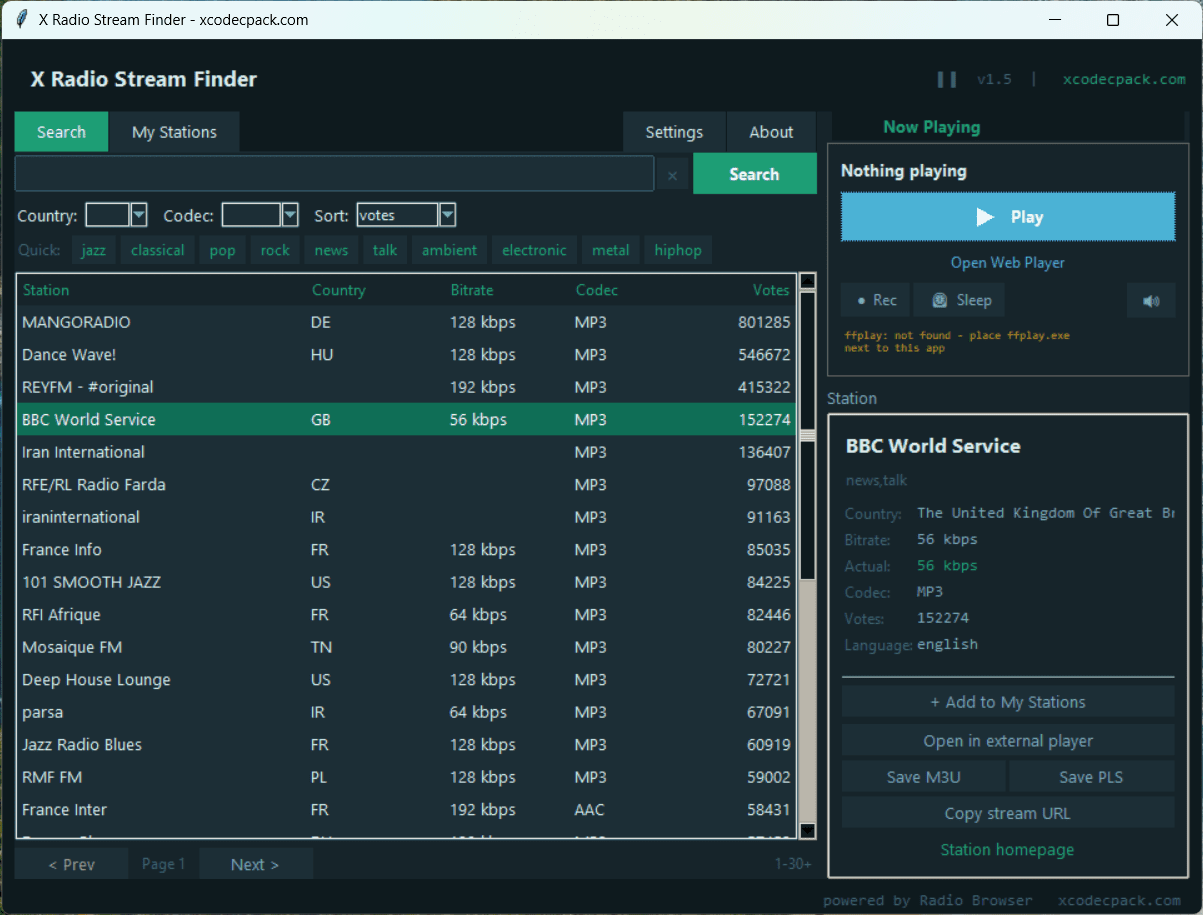Open the Station homepage link
Image resolution: width=1203 pixels, height=915 pixels.
1007,850
